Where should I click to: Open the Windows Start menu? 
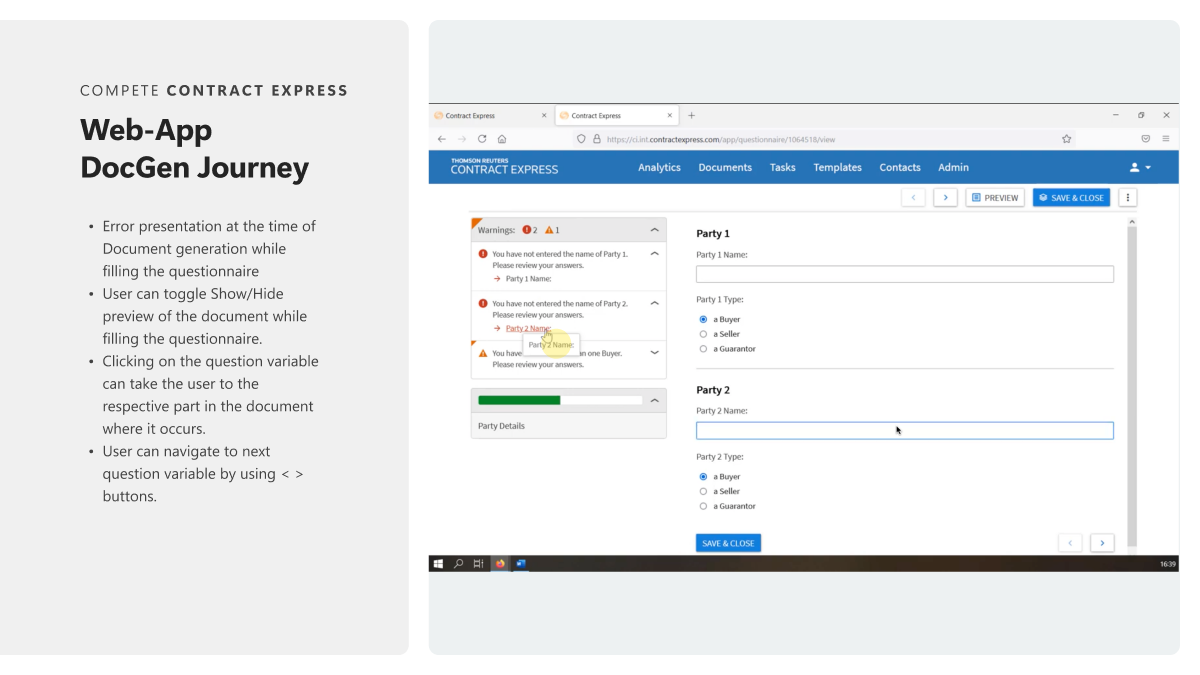439,564
